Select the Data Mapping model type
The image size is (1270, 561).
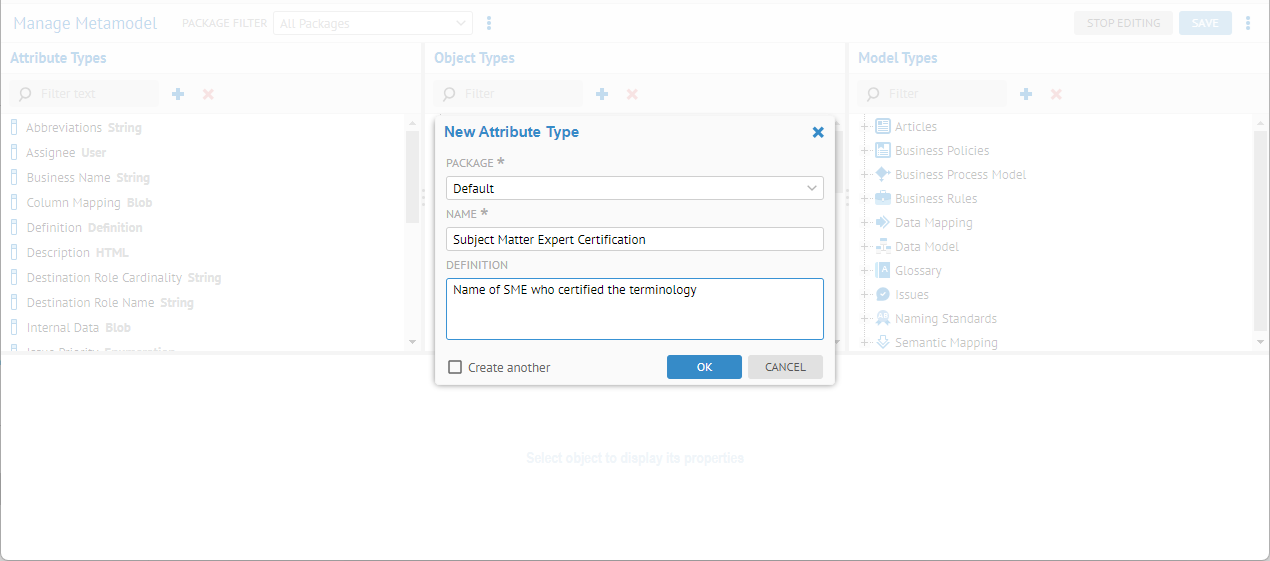click(933, 223)
